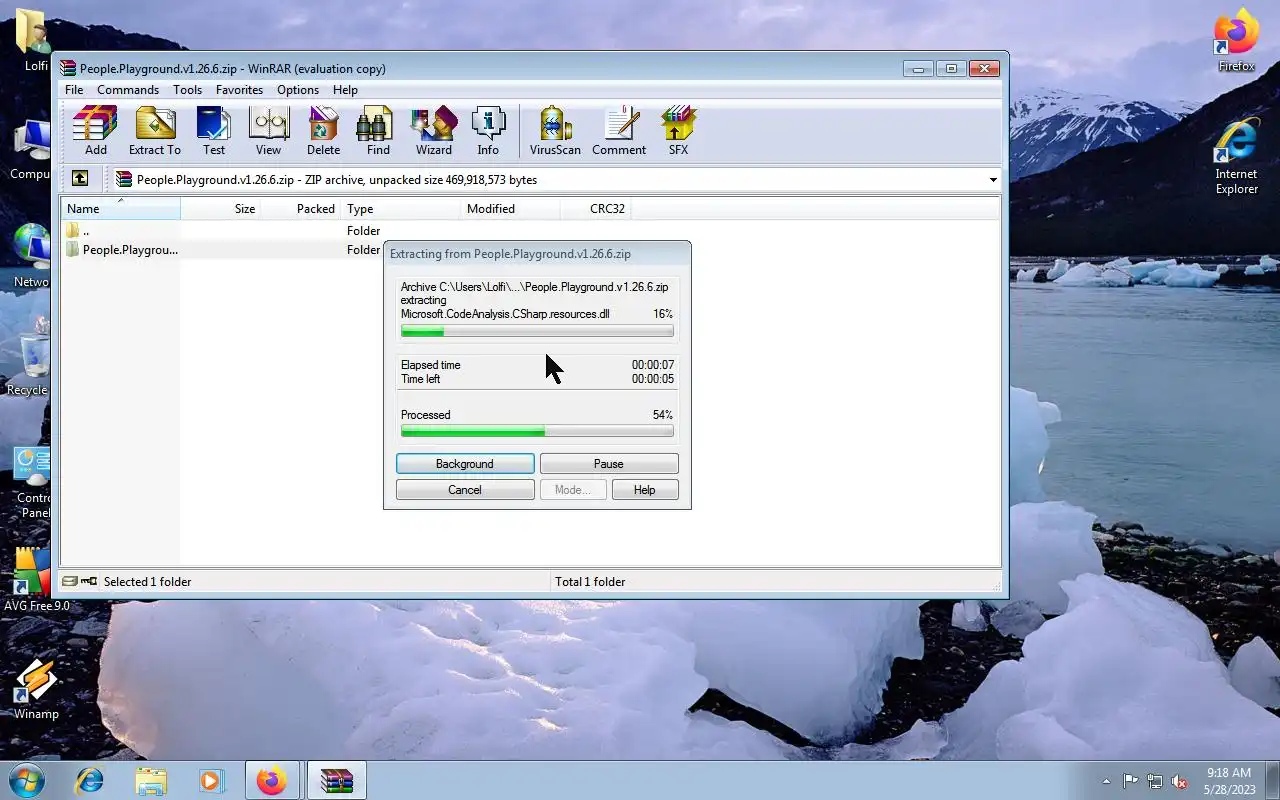Open the View tool icon
The image size is (1280, 800).
click(x=268, y=131)
